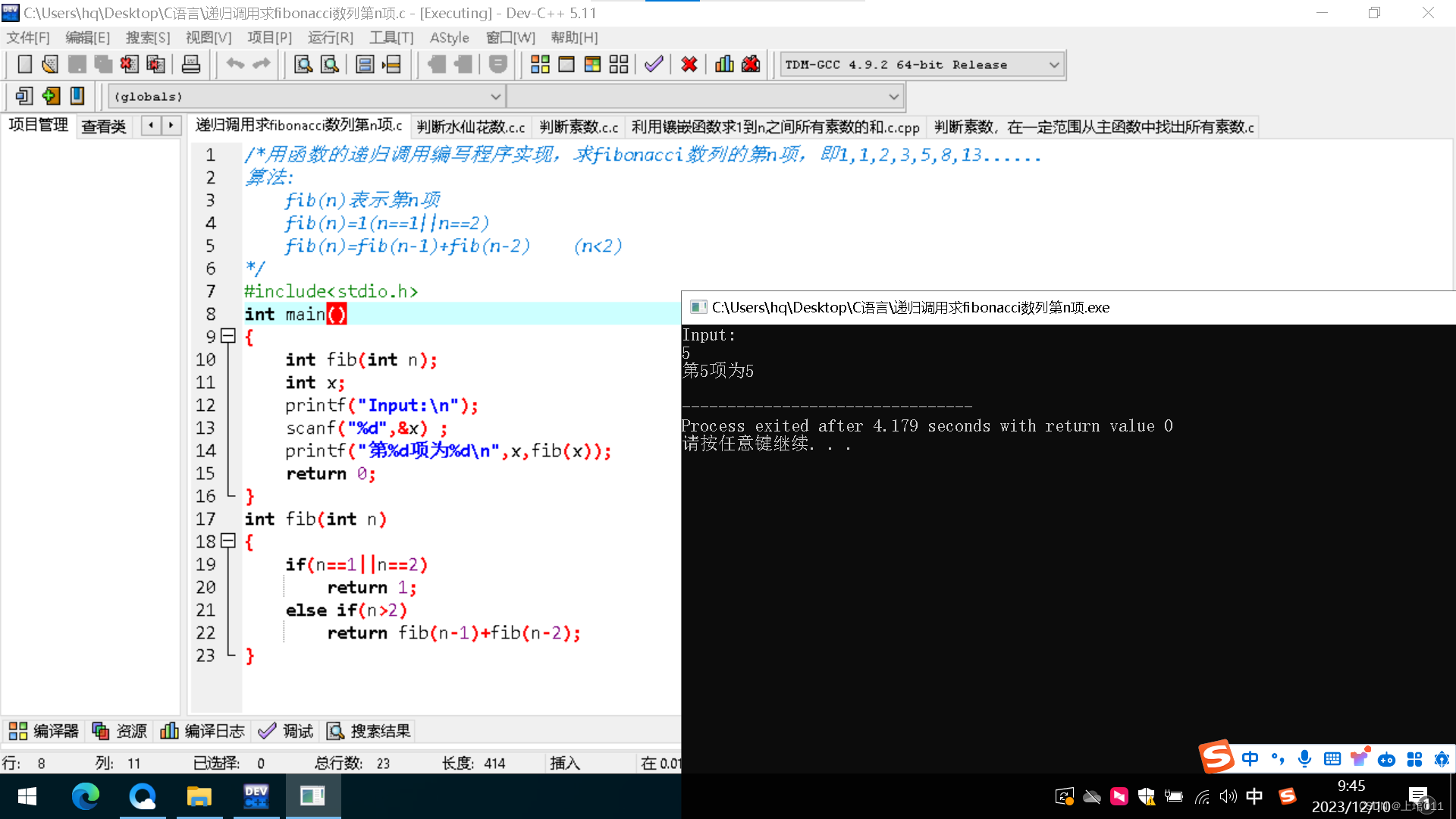Click the Find magnifier toolbar icon
This screenshot has height=819, width=1456.
pos(303,64)
